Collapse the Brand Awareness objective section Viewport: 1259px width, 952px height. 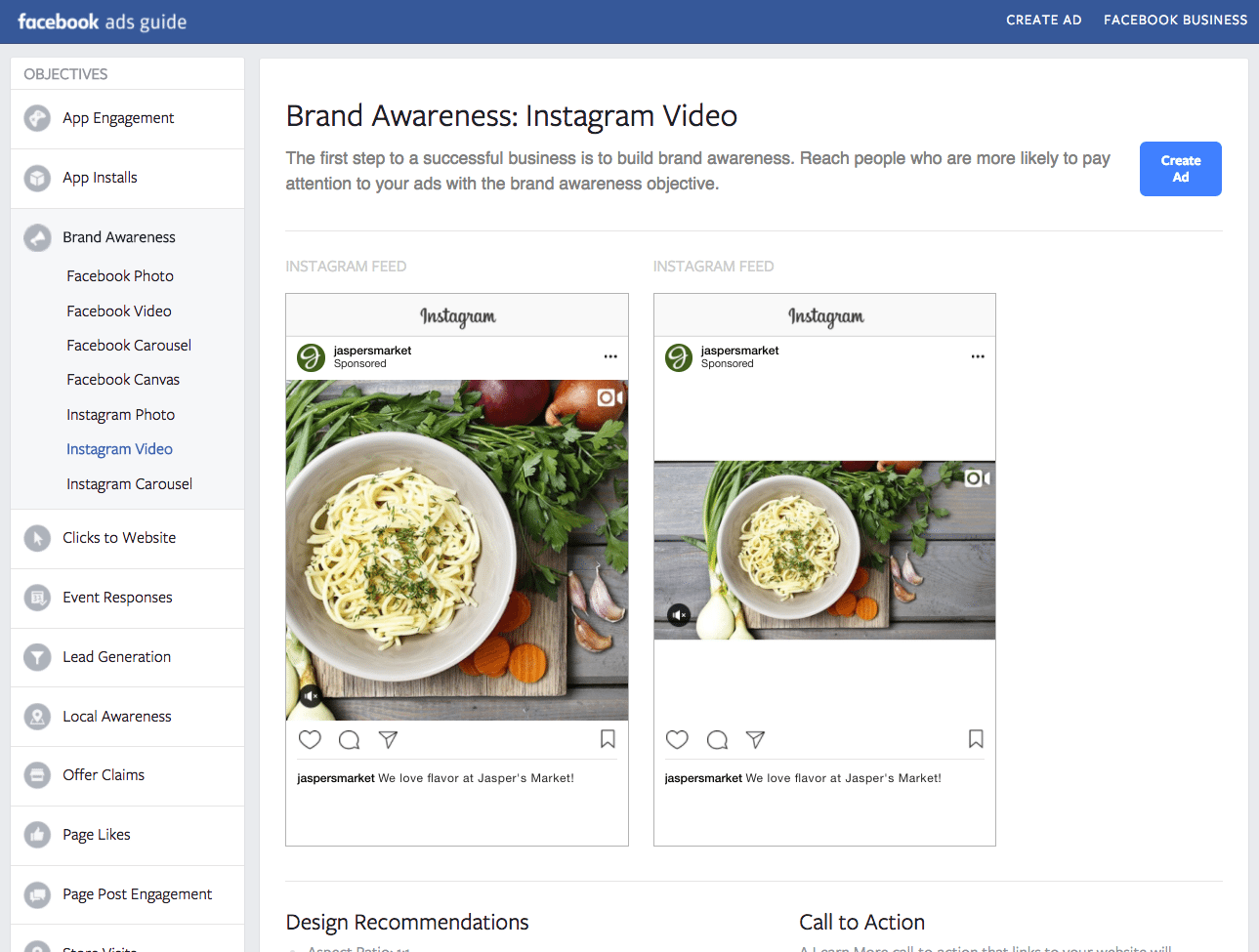coord(128,237)
